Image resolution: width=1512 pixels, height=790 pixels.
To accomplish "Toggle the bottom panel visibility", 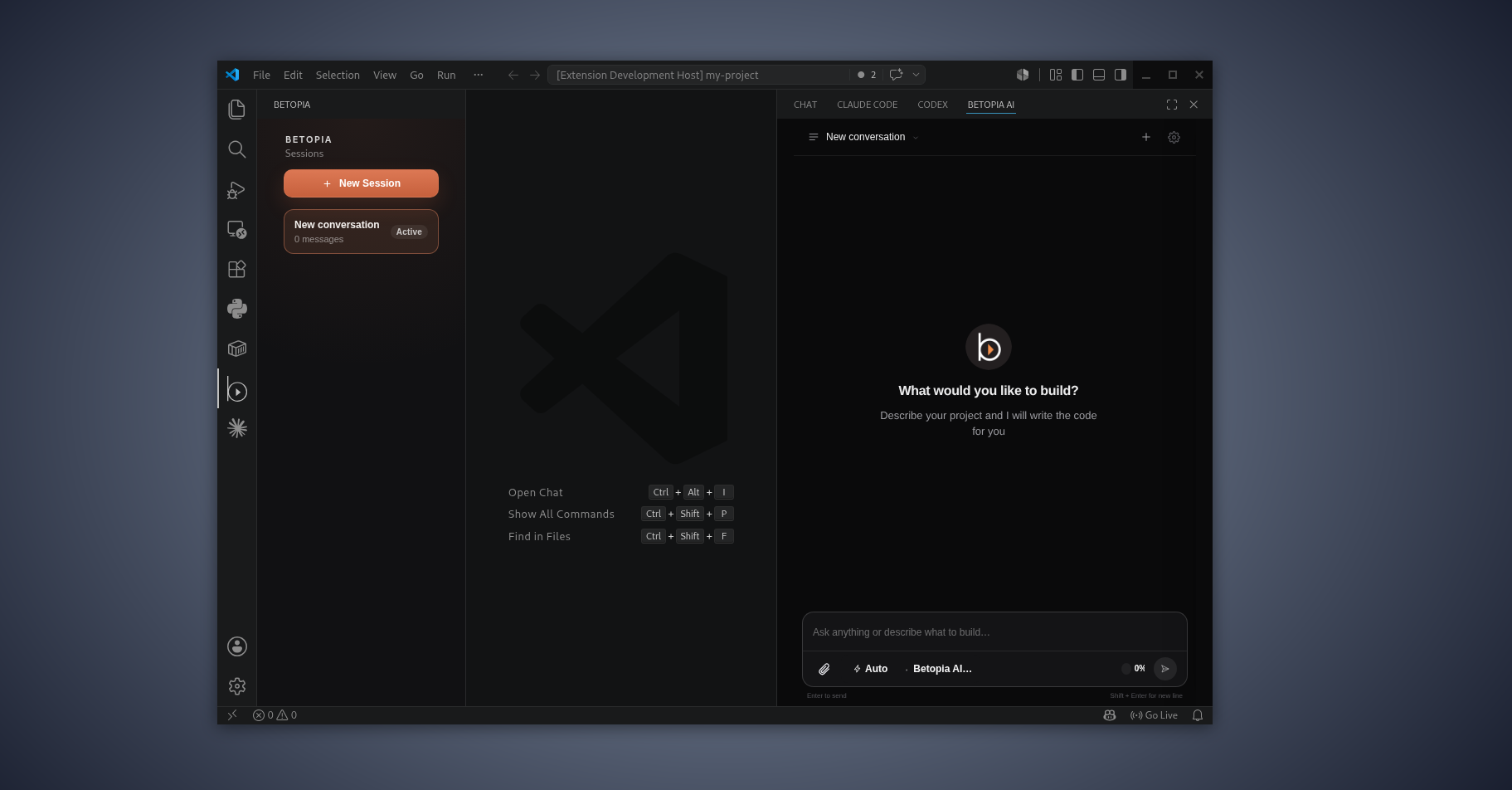I will coord(1099,75).
